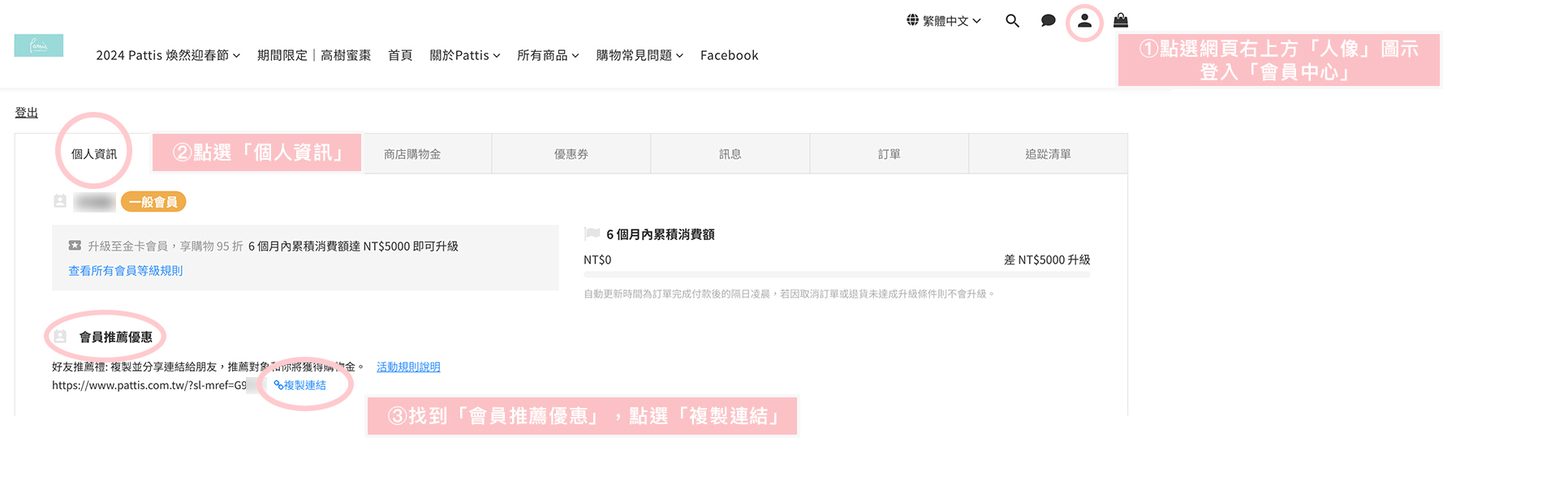Click 複製連結 copy link button

(299, 385)
